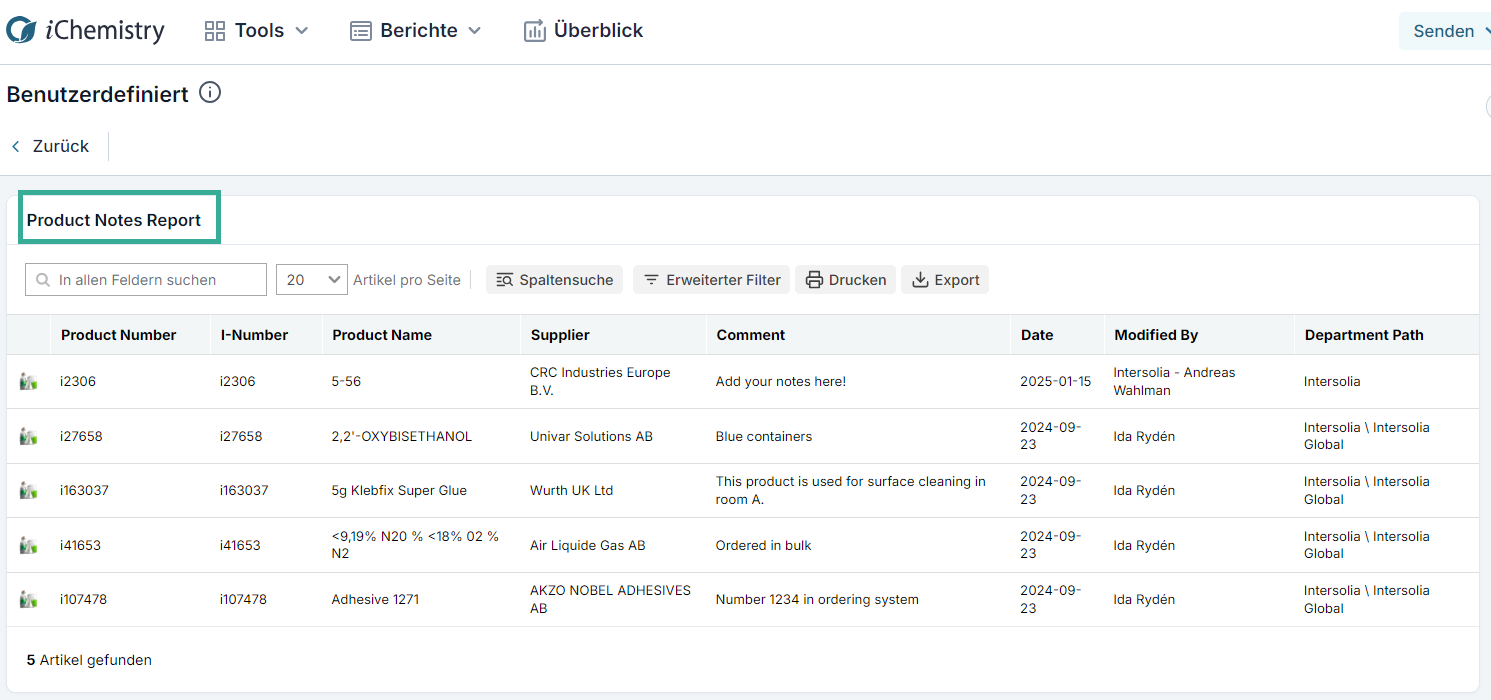Open the 20 items per page dropdown

pyautogui.click(x=312, y=280)
